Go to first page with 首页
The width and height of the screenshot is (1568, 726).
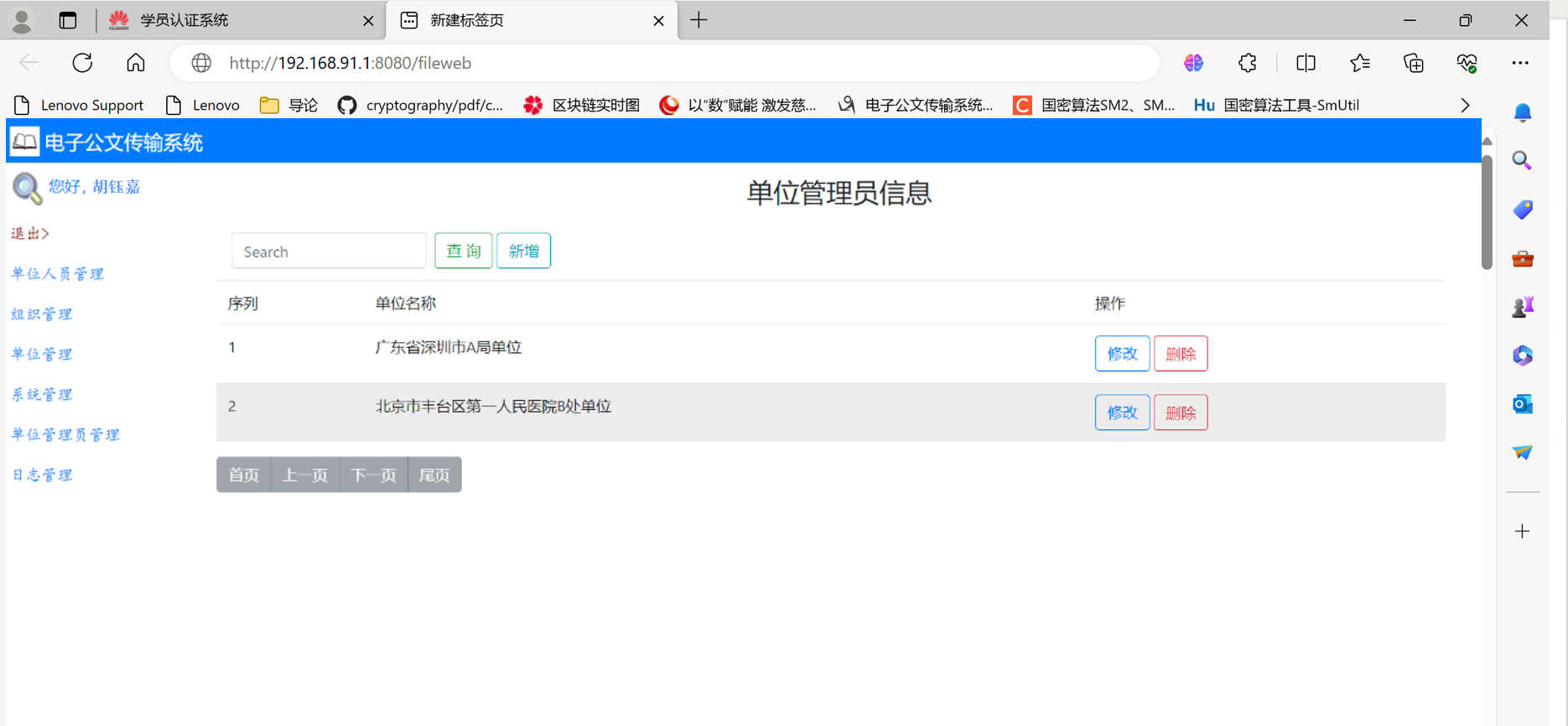pyautogui.click(x=244, y=474)
